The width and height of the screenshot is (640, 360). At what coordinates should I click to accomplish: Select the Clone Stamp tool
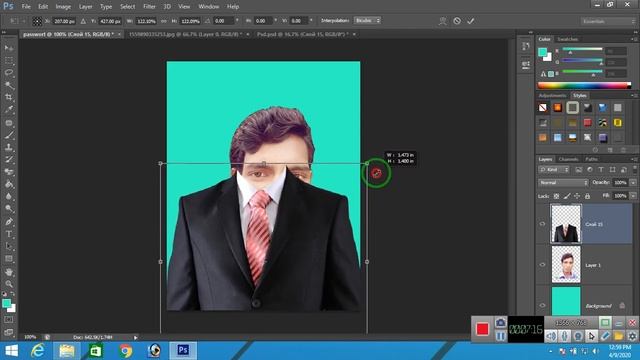(9, 147)
